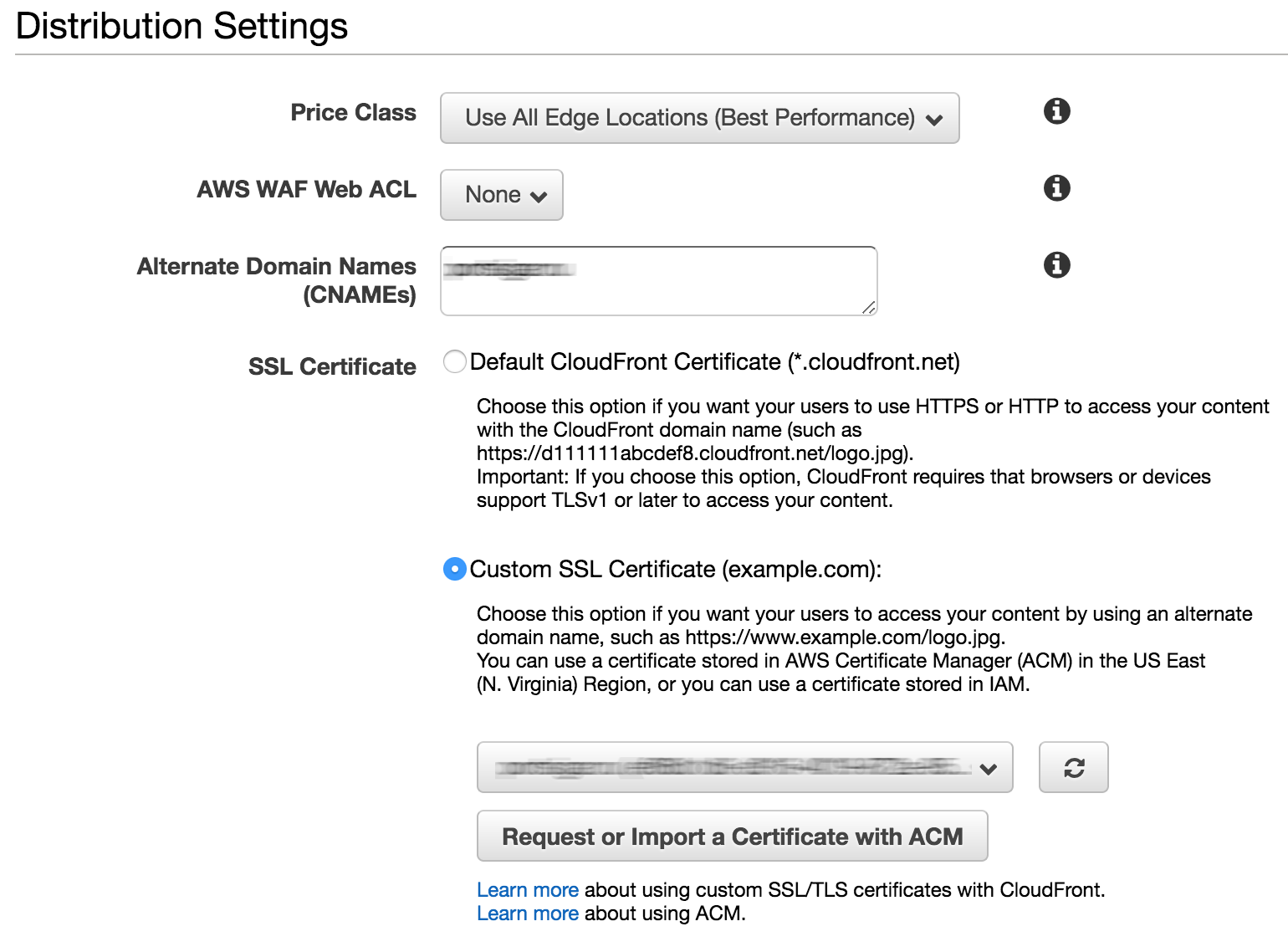Follow the Learn more link about using ACM

pos(527,914)
